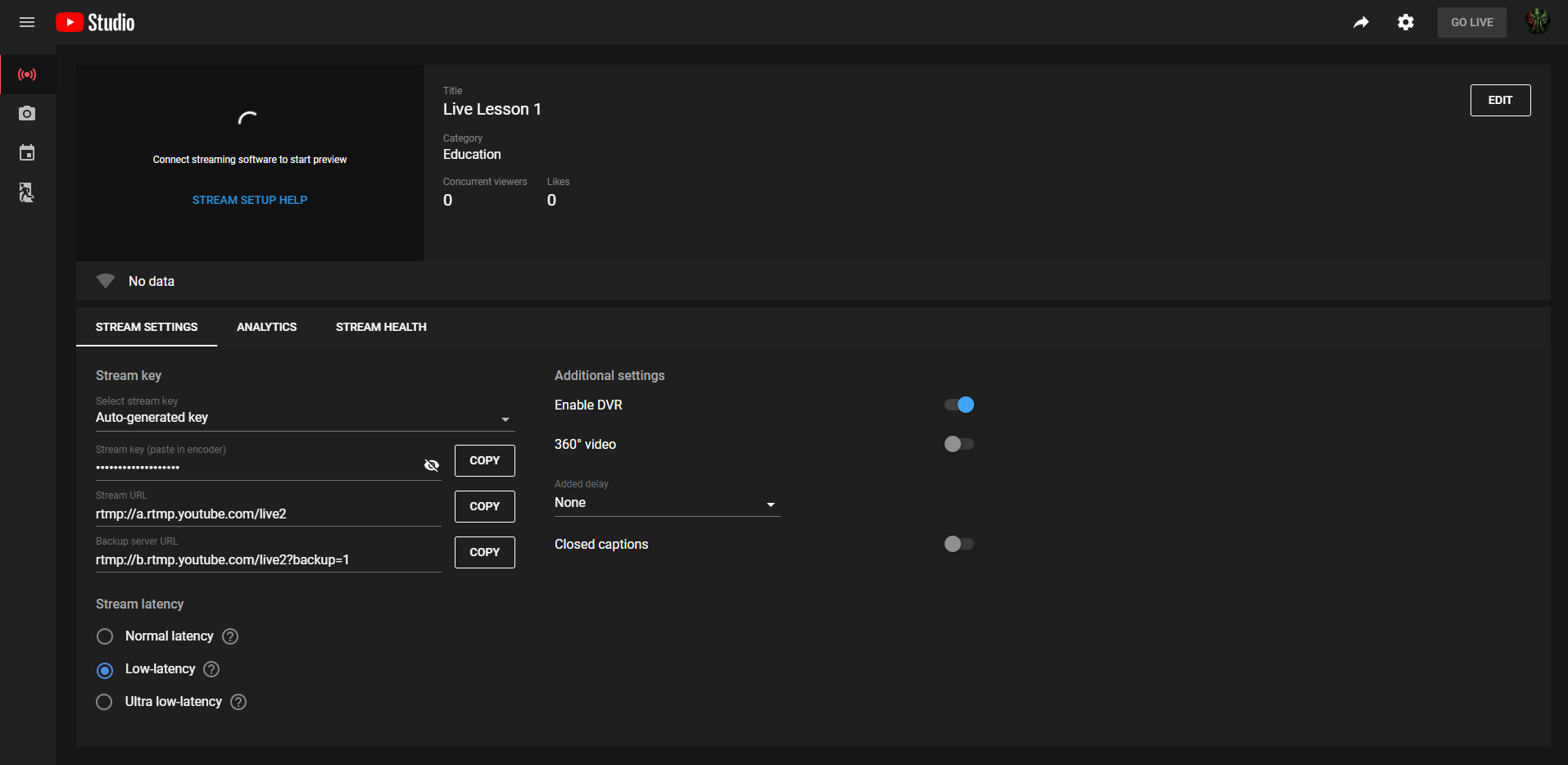Select Ultra low-latency radio button
The width and height of the screenshot is (1568, 765).
(x=104, y=702)
